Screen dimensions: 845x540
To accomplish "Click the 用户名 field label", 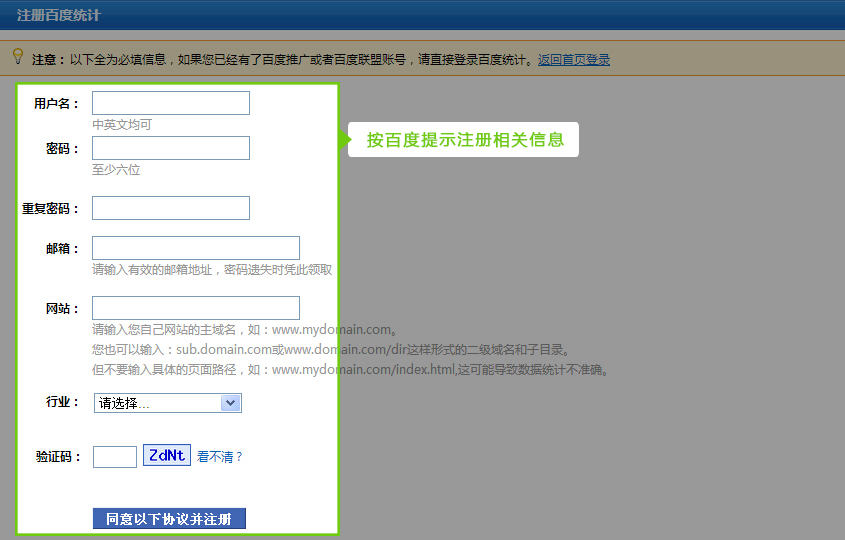I will pyautogui.click(x=56, y=104).
